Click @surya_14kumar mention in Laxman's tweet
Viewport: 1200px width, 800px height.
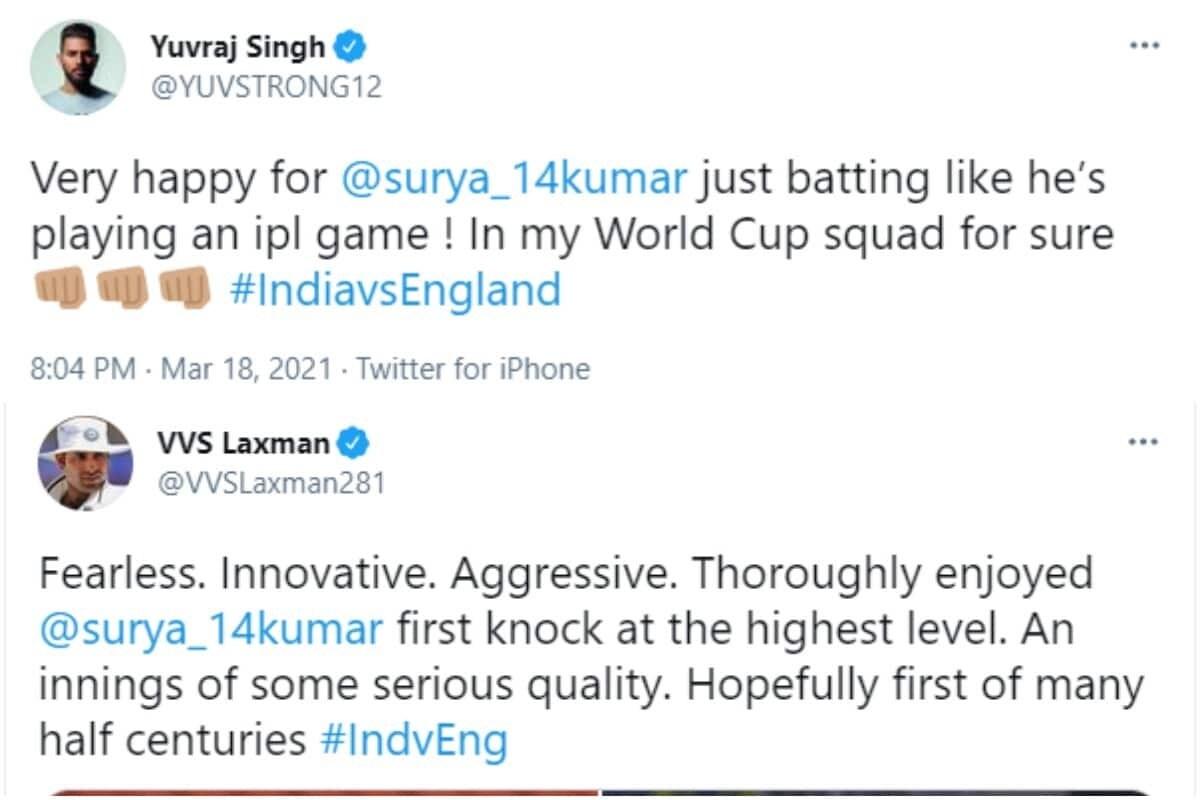(x=210, y=629)
